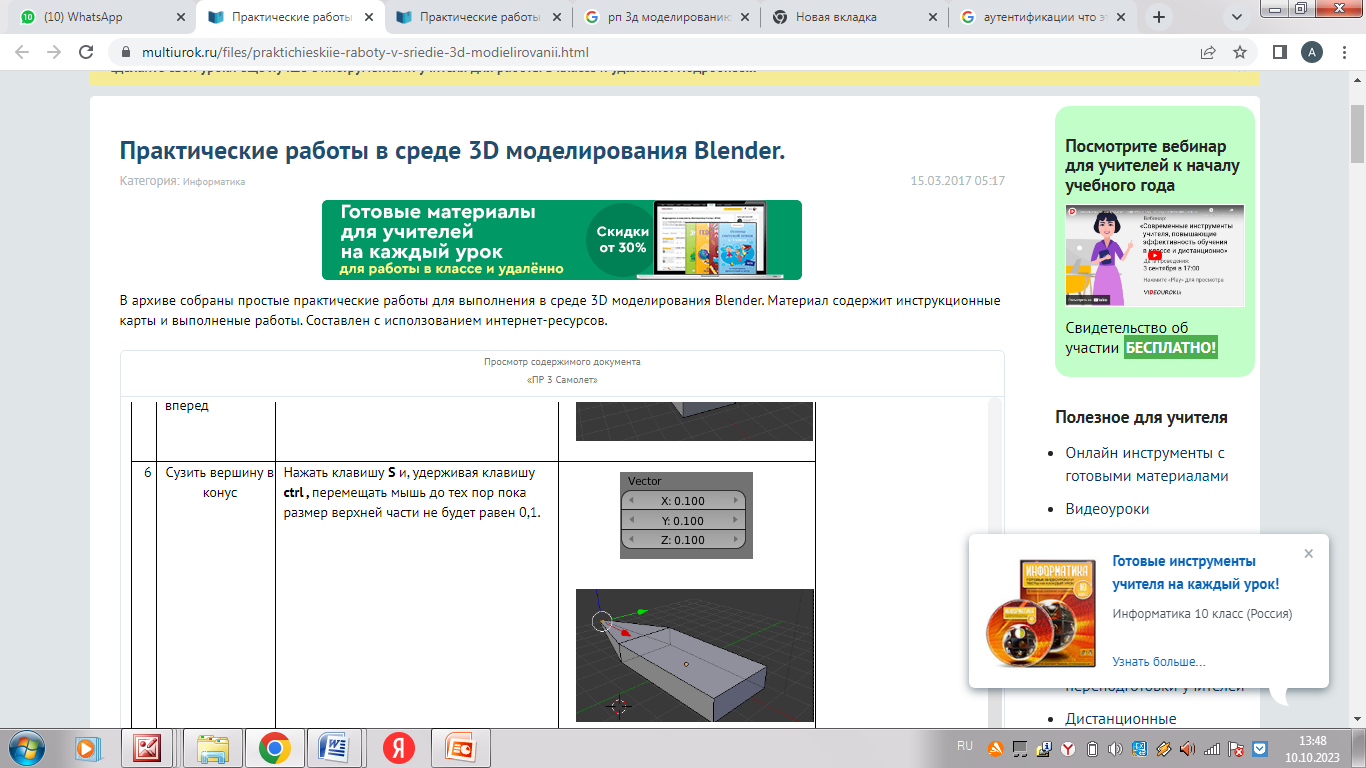Screen dimensions: 1366x768
Task: Open Yandex browser from taskbar
Action: click(x=398, y=747)
